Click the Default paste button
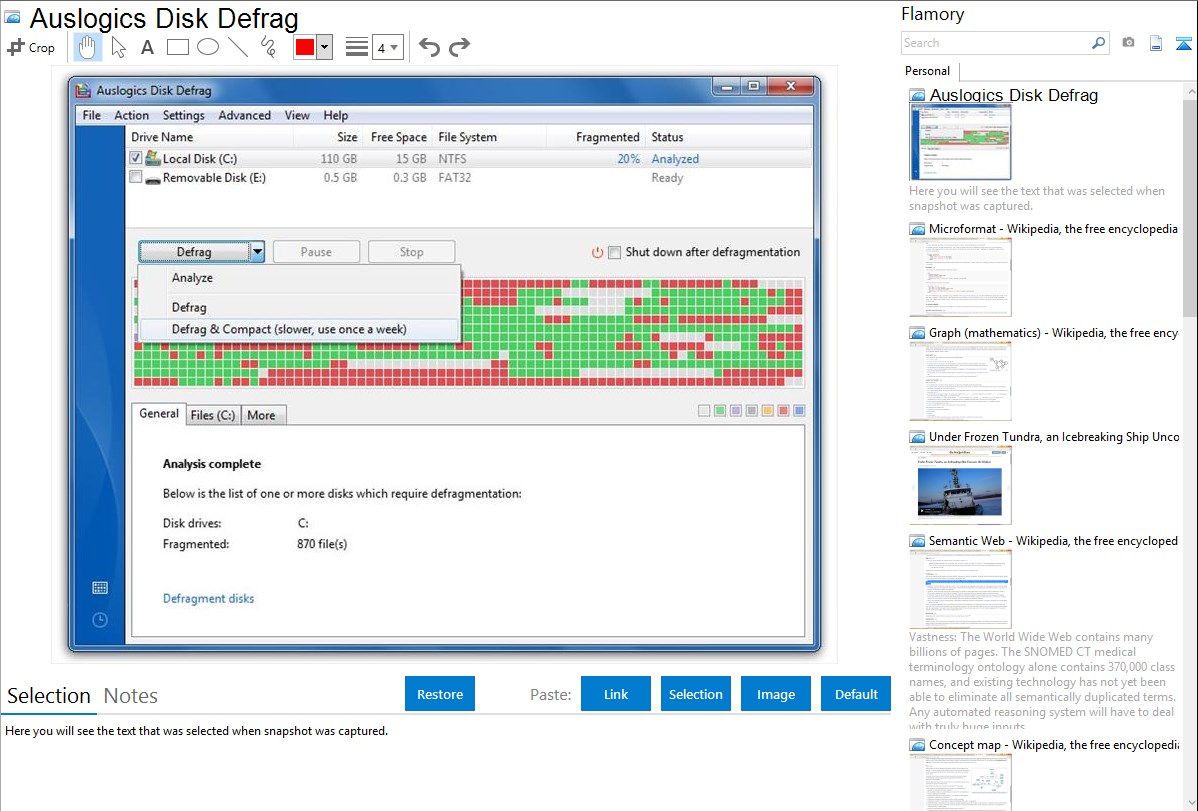Screen dimensions: 1198x811 pyautogui.click(x=856, y=694)
